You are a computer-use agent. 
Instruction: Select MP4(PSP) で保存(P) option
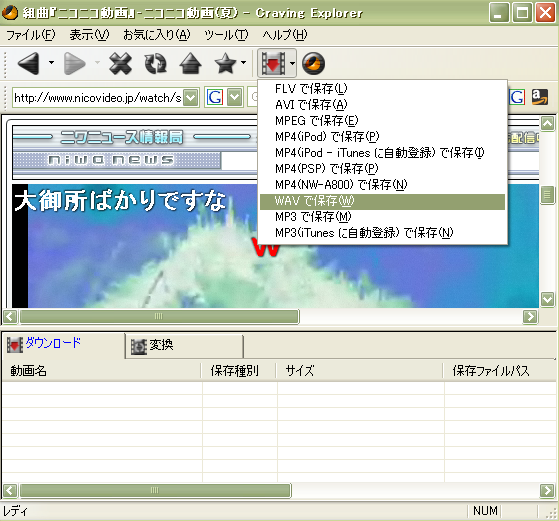(382, 169)
